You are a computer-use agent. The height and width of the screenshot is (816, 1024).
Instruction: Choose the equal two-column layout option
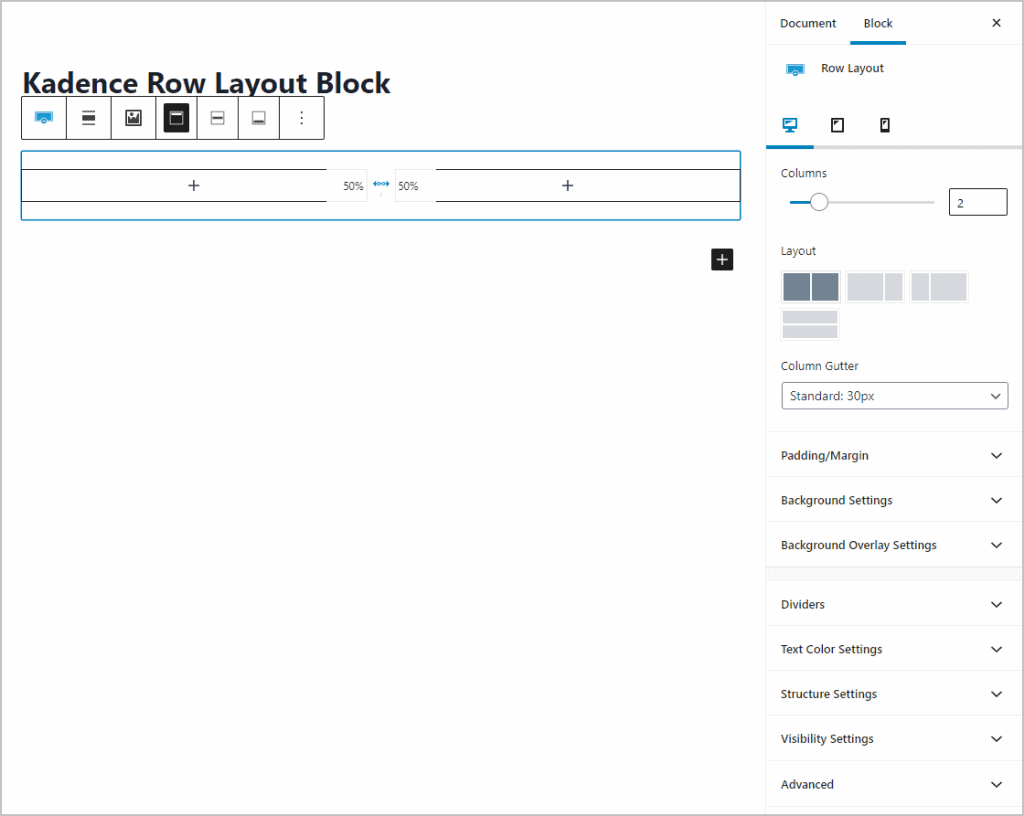[810, 287]
